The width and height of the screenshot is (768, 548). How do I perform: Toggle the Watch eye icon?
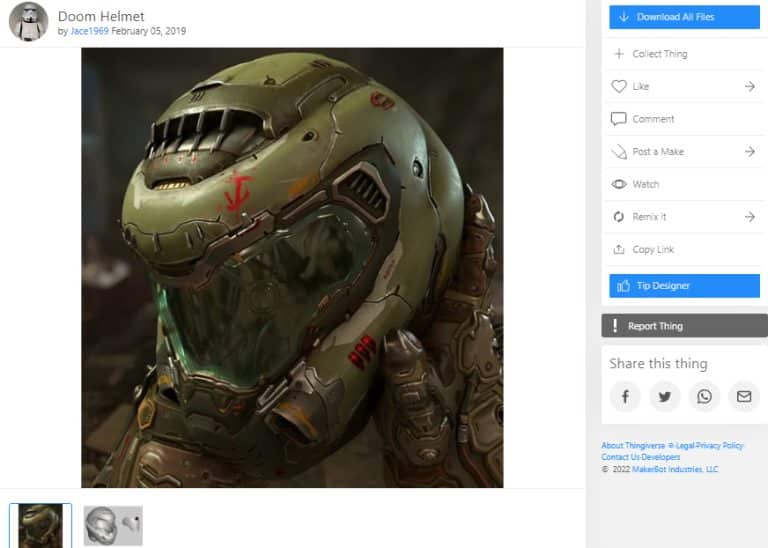tap(619, 184)
